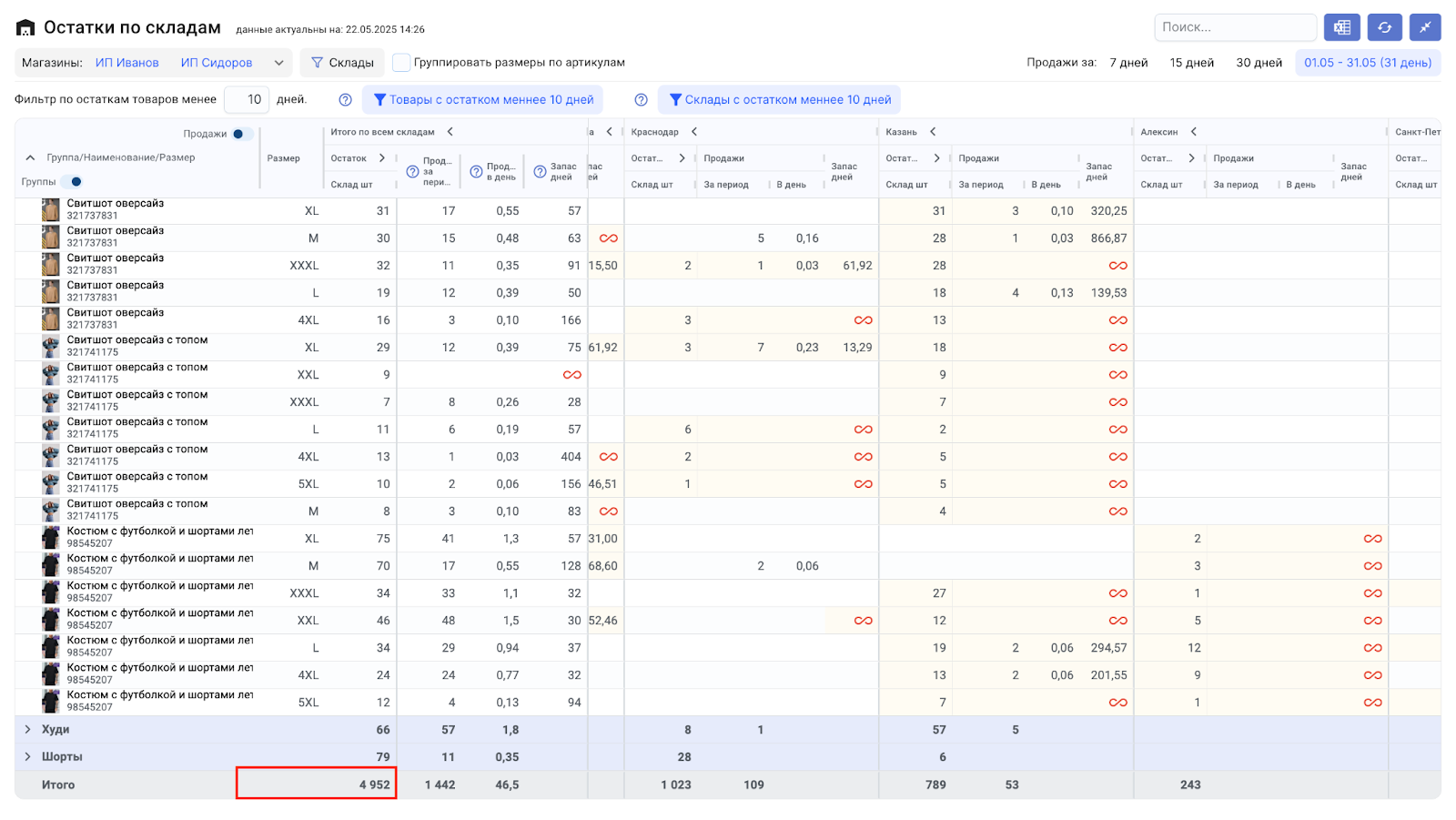Toggle the 'Продажи' switch

(x=241, y=134)
